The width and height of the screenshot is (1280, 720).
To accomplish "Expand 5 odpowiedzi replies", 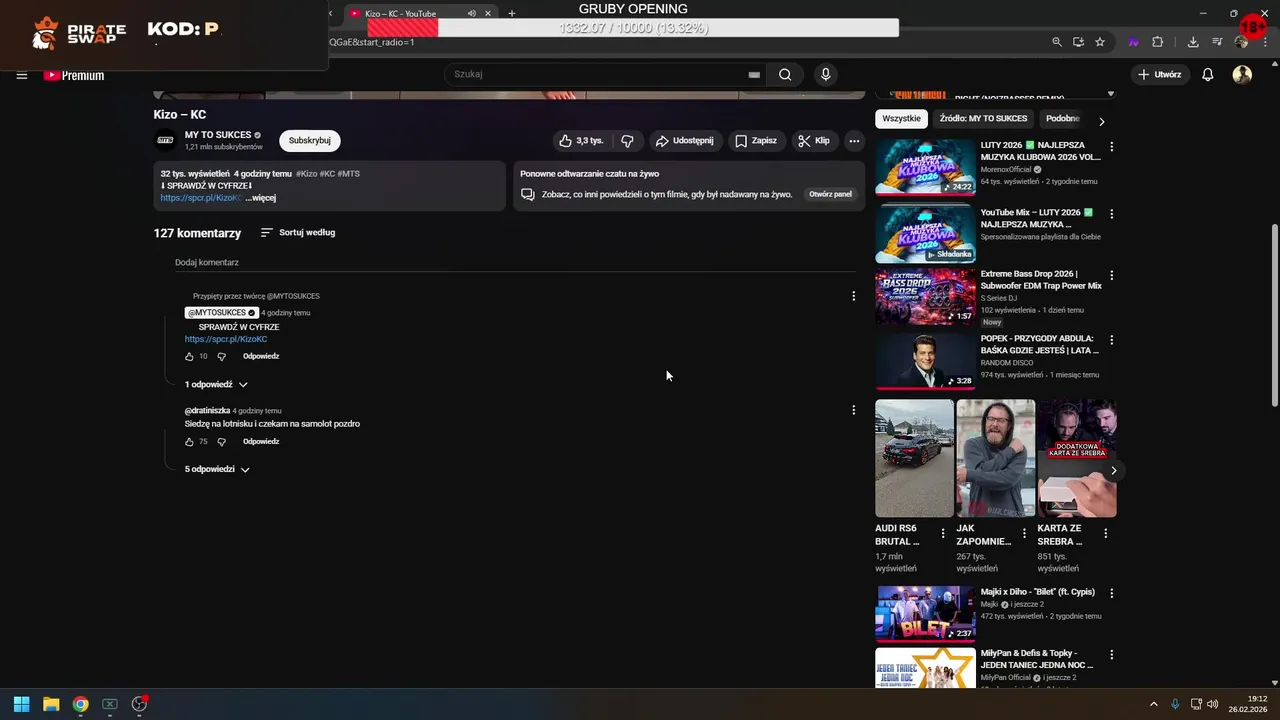I will pyautogui.click(x=217, y=469).
